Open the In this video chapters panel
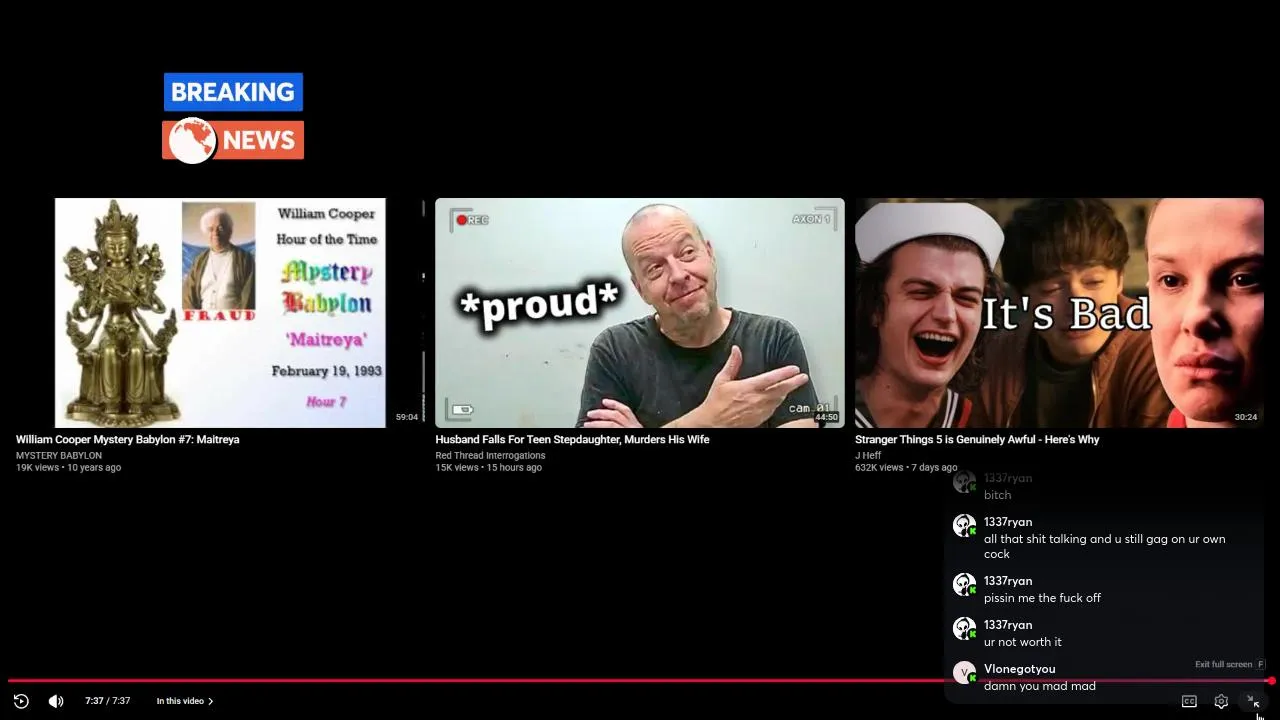 click(185, 701)
